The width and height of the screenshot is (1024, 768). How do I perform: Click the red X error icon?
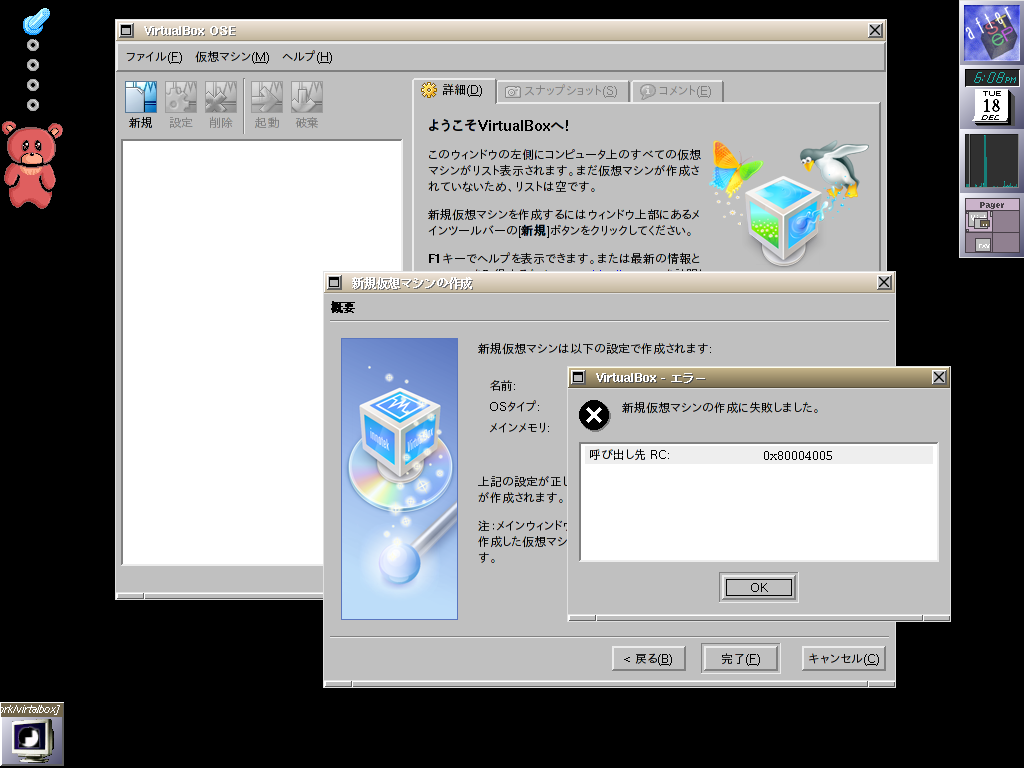pos(594,415)
